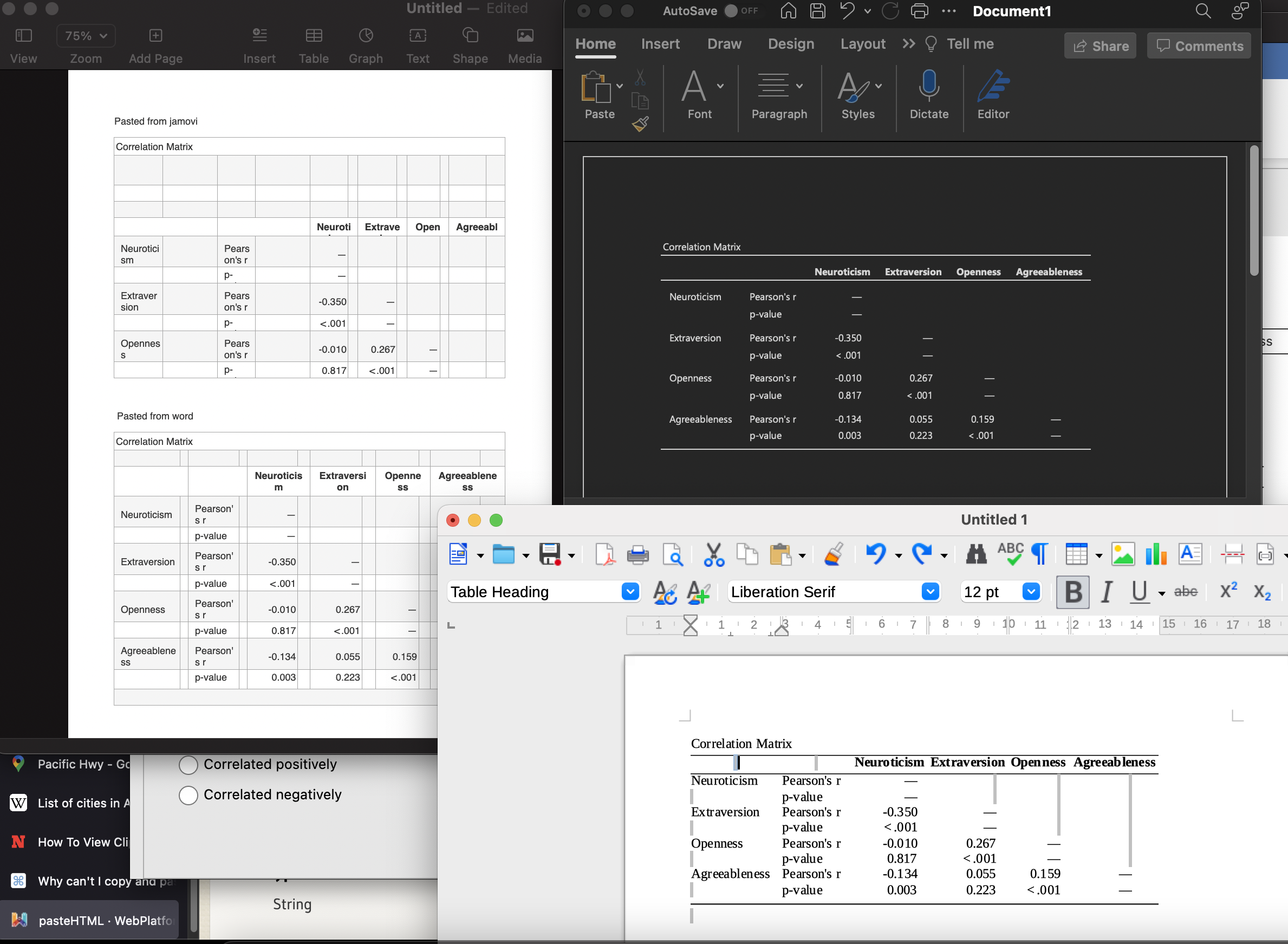Select Correlated negatively radio button
The width and height of the screenshot is (1288, 944).
pos(188,795)
